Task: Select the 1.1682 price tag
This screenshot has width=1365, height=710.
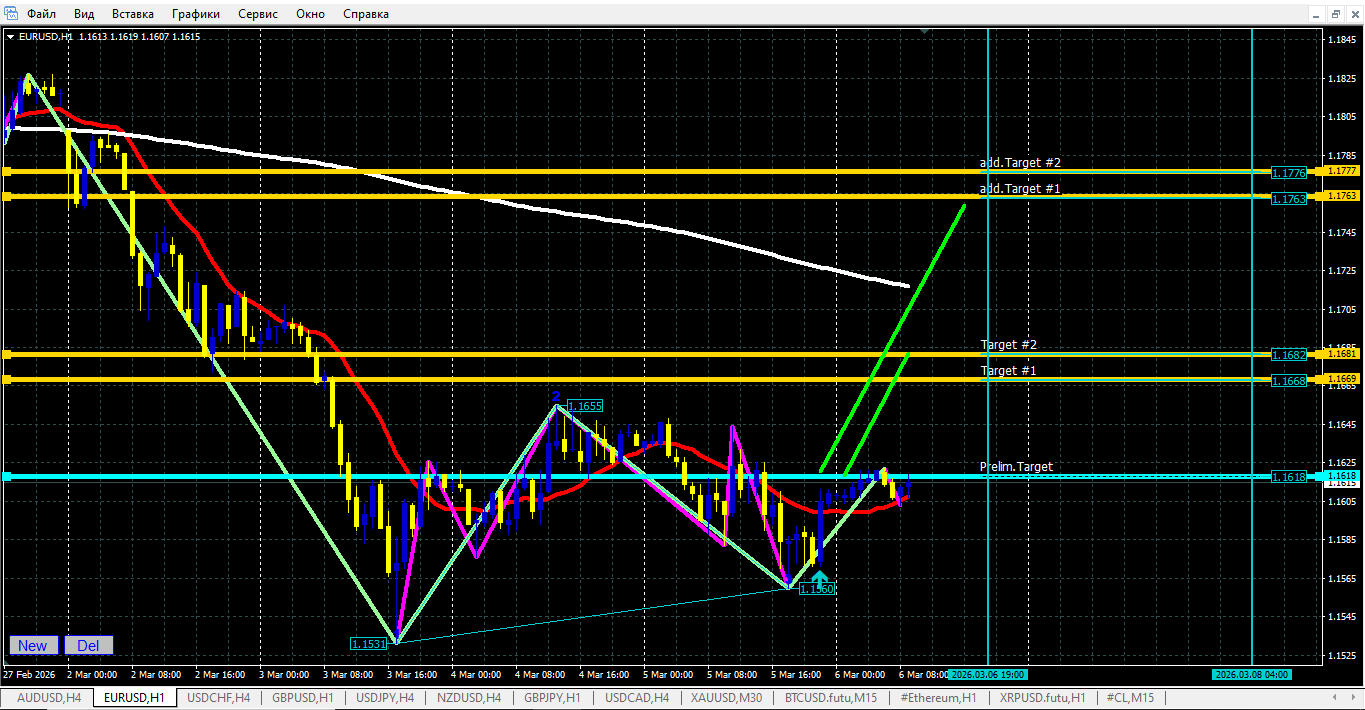Action: 1289,355
